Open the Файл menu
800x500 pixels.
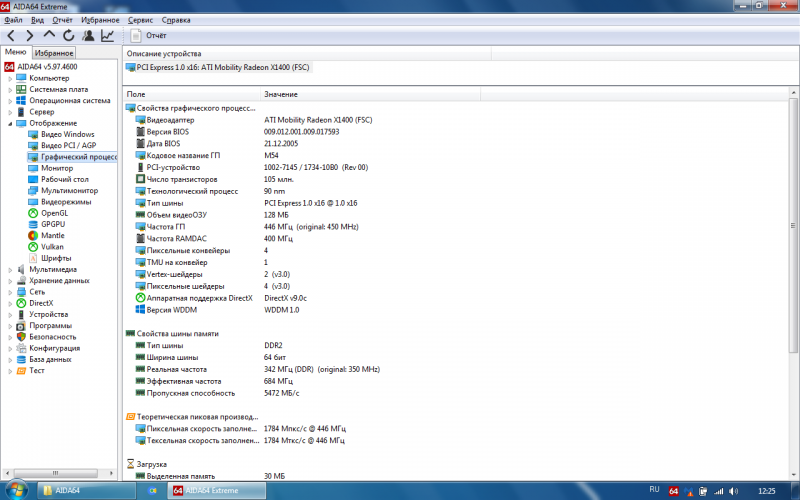tap(13, 20)
